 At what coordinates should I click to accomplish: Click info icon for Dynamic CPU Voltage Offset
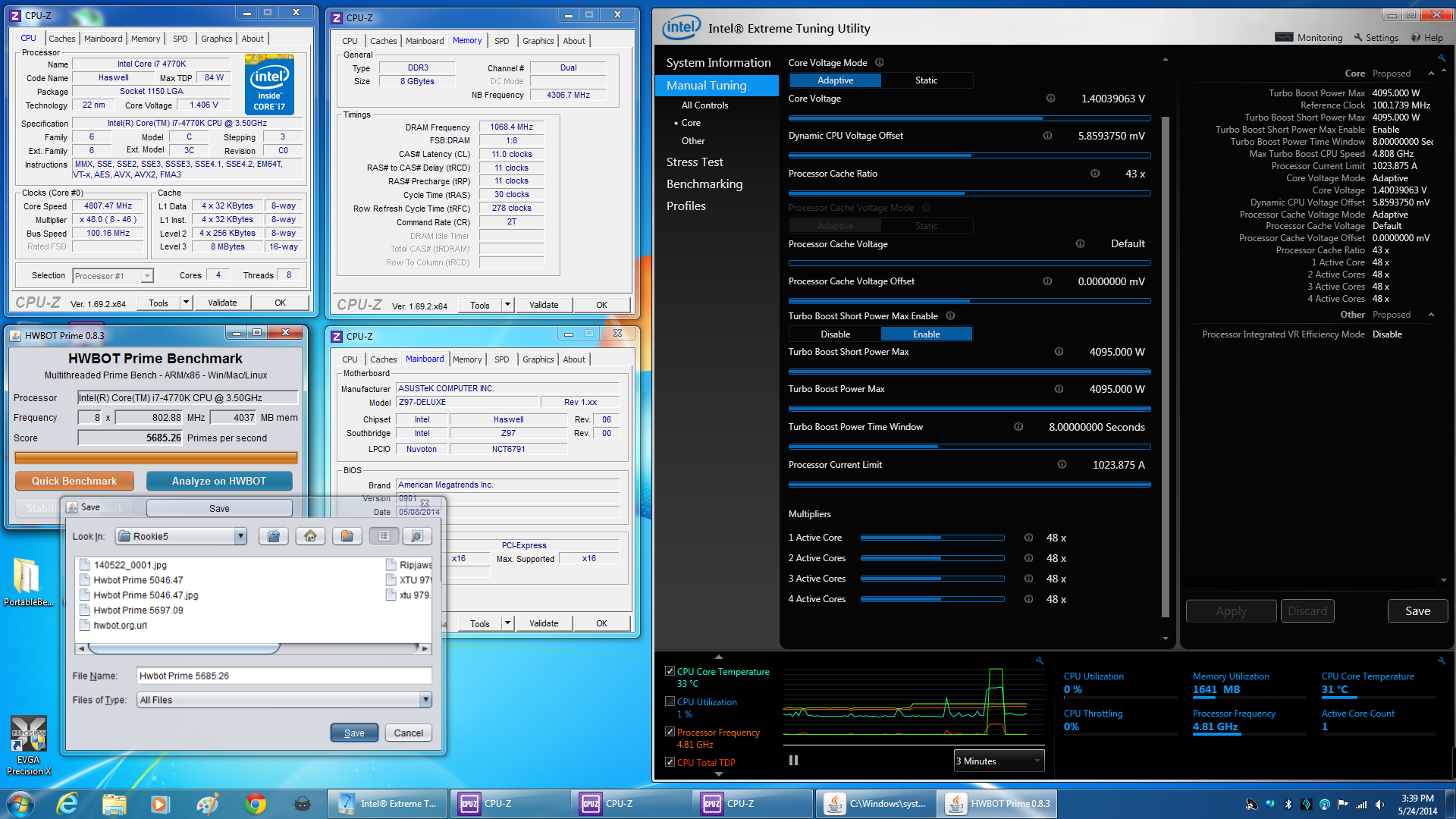pyautogui.click(x=1047, y=136)
